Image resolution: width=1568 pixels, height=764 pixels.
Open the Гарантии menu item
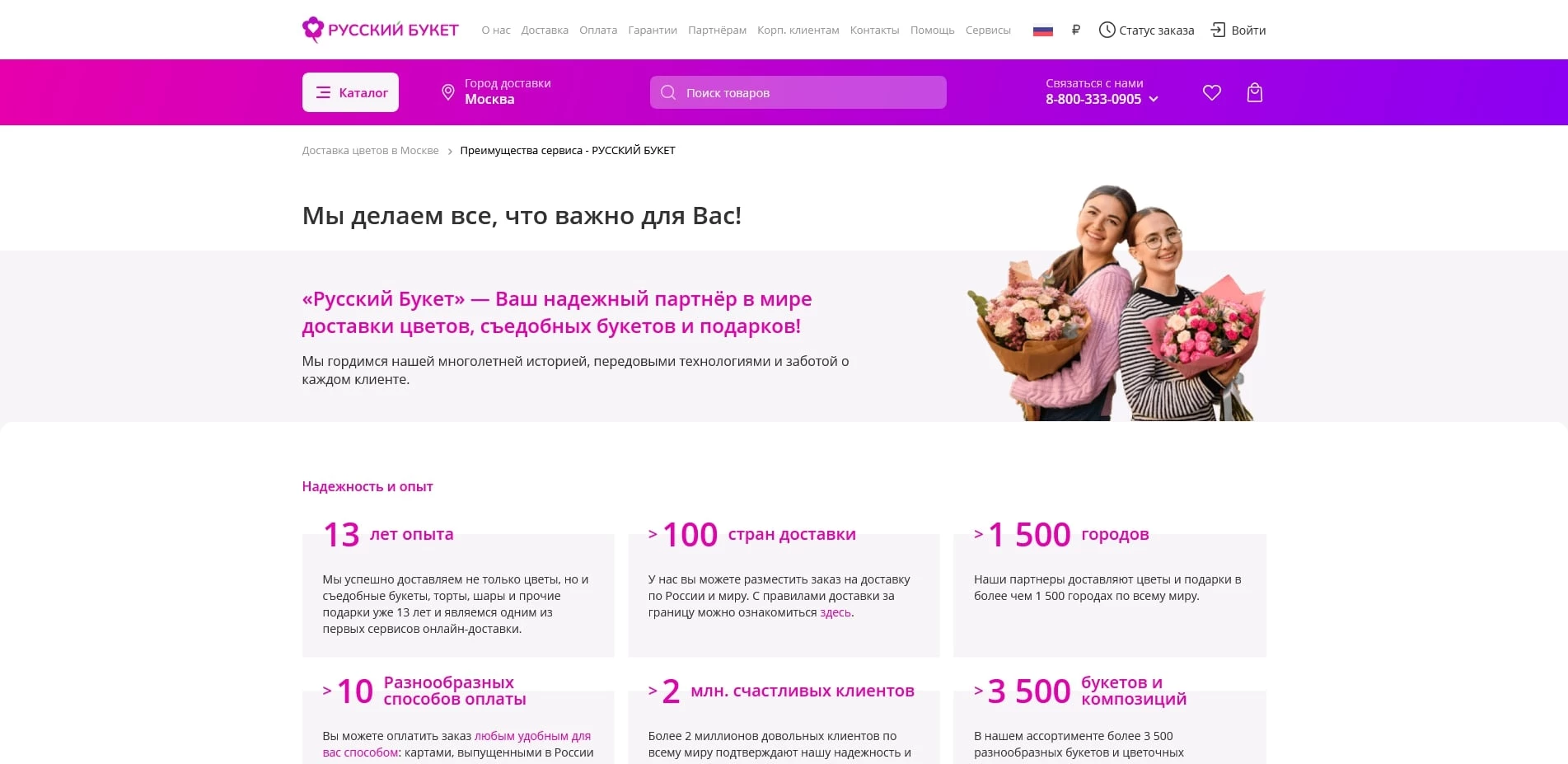click(653, 30)
